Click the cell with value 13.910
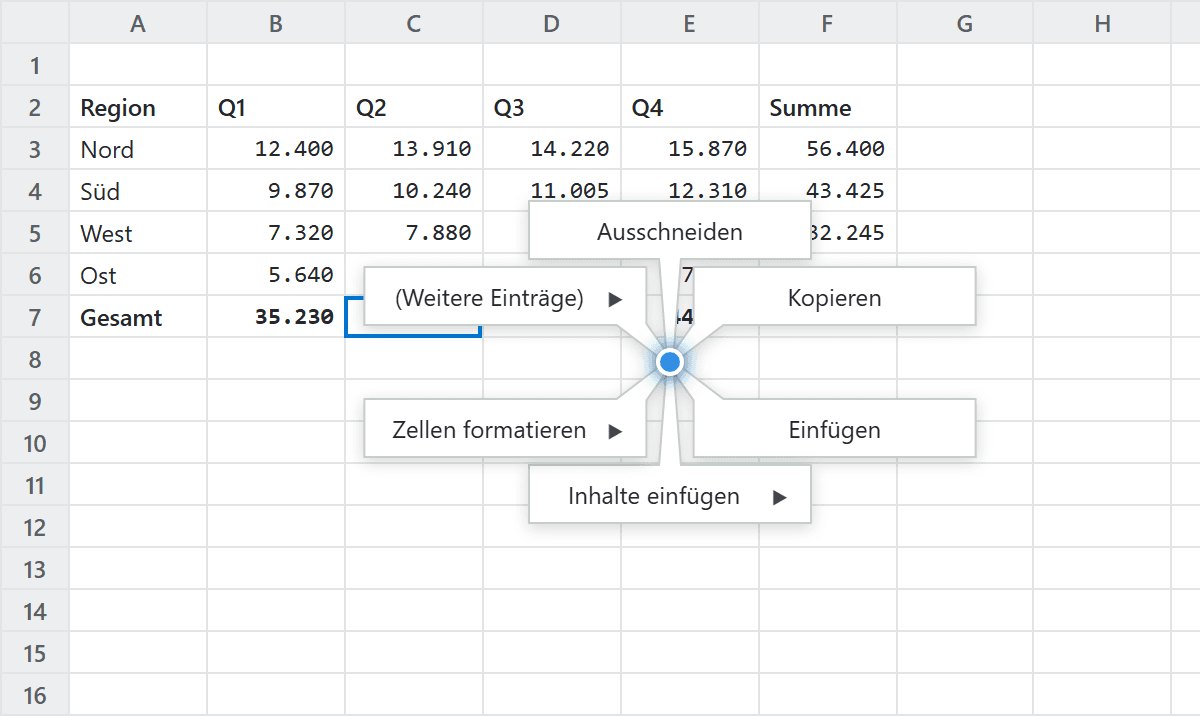Viewport: 1200px width, 716px height. pyautogui.click(x=414, y=149)
